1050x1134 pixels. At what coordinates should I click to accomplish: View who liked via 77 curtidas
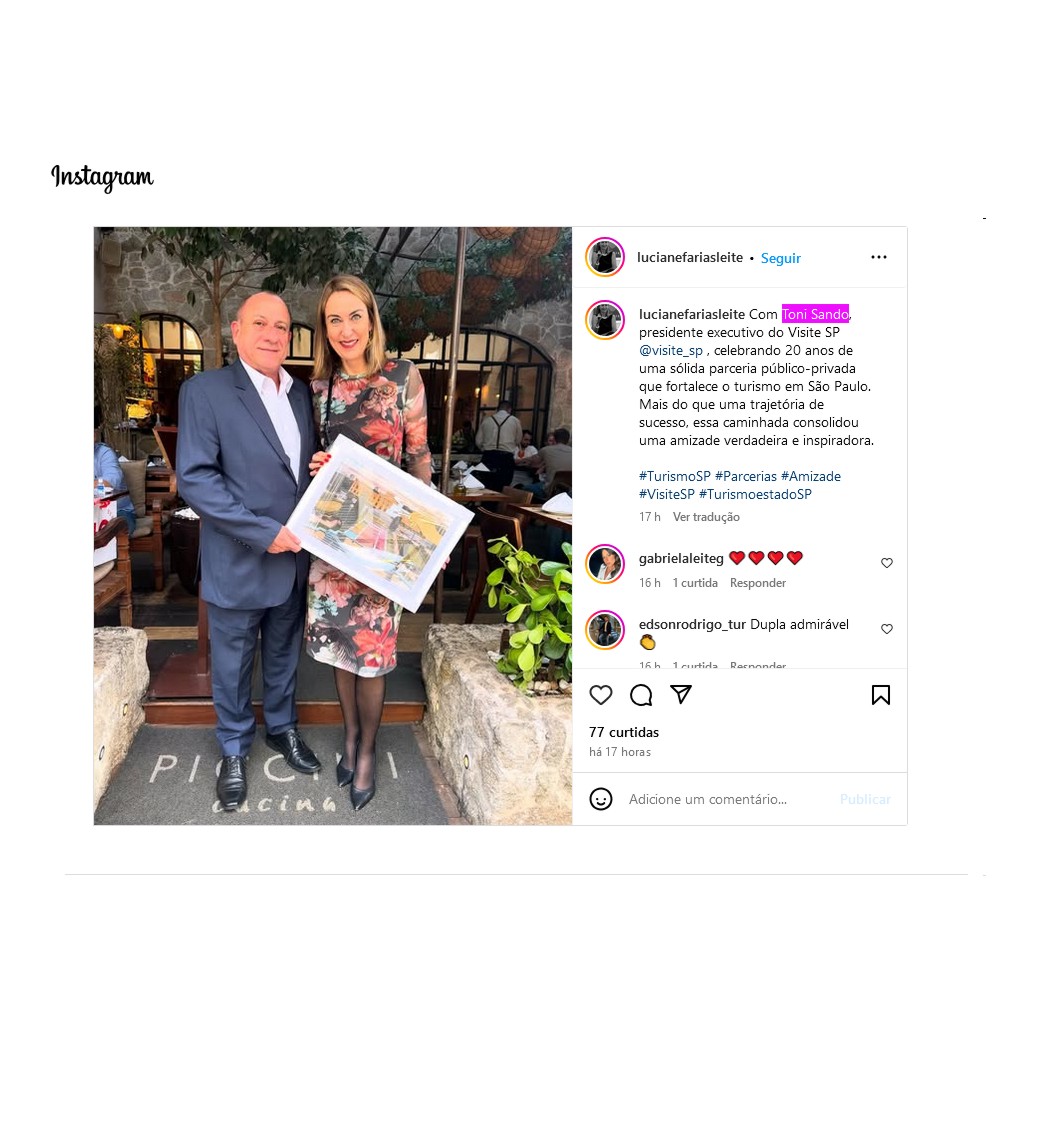pos(623,733)
